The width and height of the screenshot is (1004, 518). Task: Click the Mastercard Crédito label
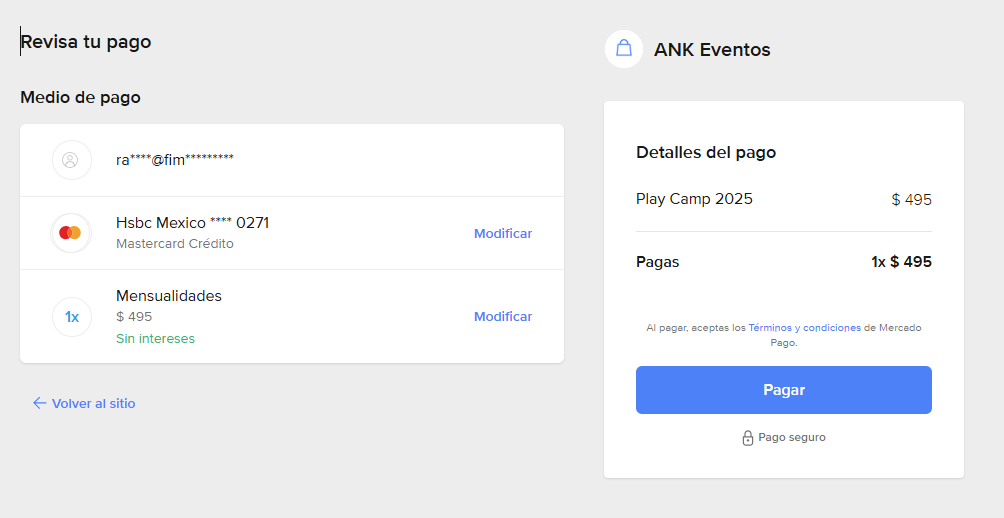coord(175,244)
